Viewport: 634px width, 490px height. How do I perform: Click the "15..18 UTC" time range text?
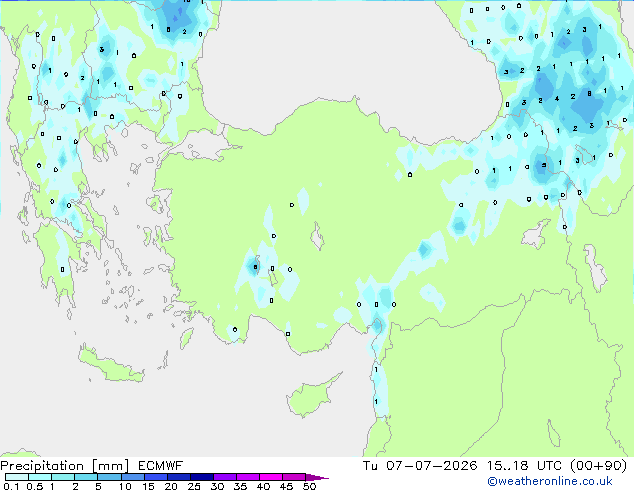coord(524,466)
